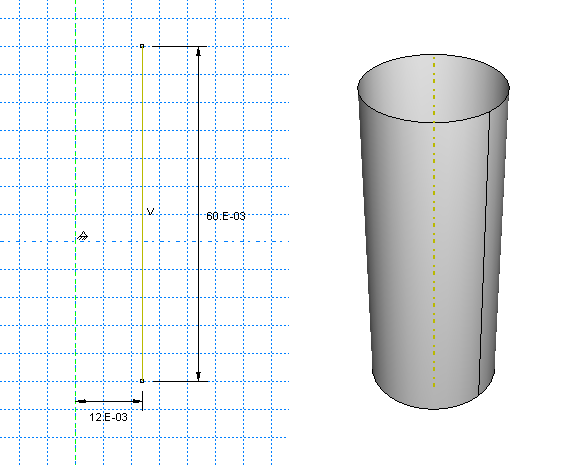Viewport: 578px width, 465px height.
Task: Select the fixed constraint symbol at sketch origin
Action: pyautogui.click(x=83, y=236)
